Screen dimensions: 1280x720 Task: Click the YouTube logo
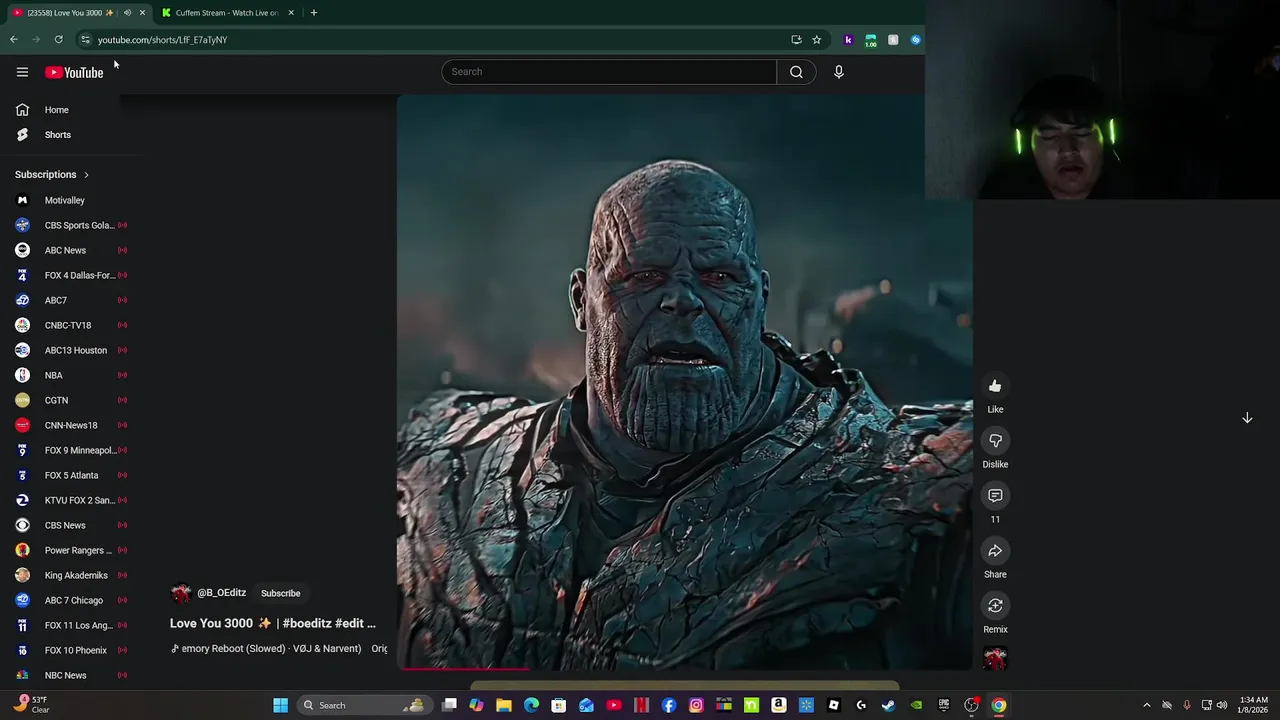74,72
